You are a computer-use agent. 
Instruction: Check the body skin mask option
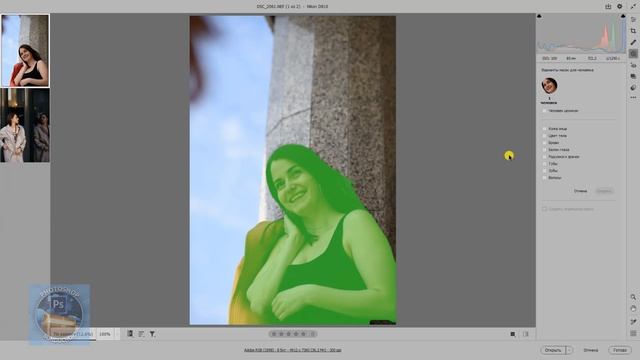click(544, 136)
